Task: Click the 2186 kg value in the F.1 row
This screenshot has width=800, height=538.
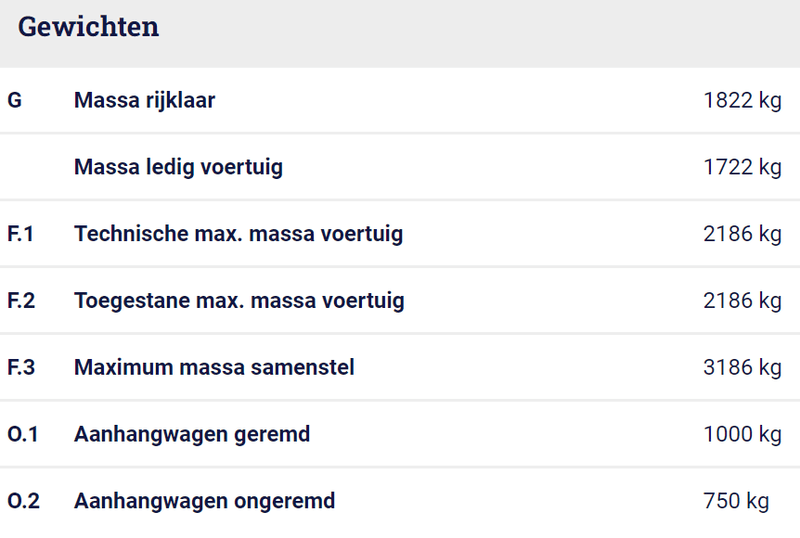Action: click(742, 234)
